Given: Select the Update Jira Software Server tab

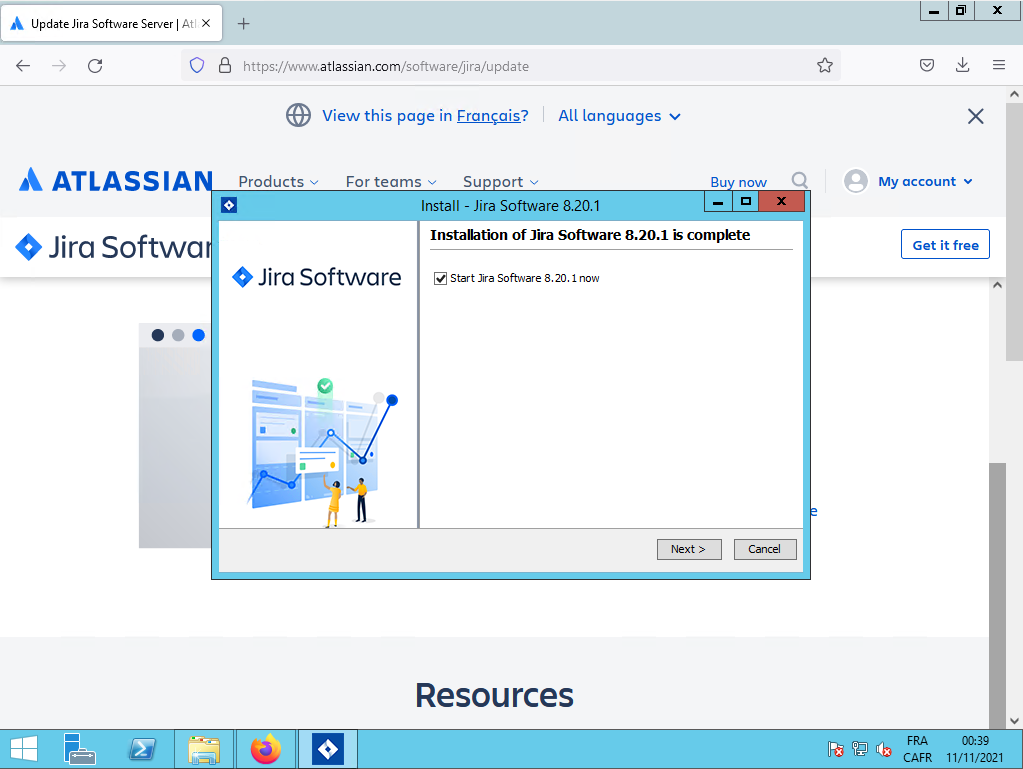Looking at the screenshot, I should [112, 23].
